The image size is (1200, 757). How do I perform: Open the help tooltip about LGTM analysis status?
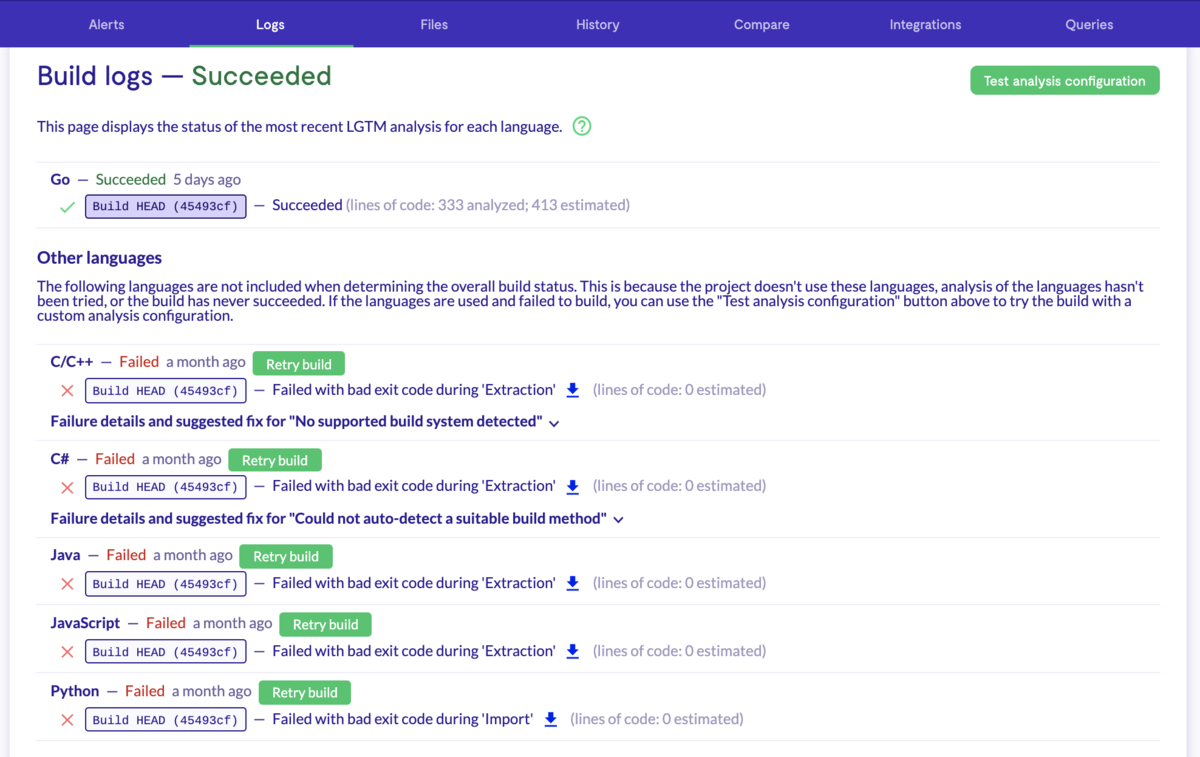(x=581, y=126)
